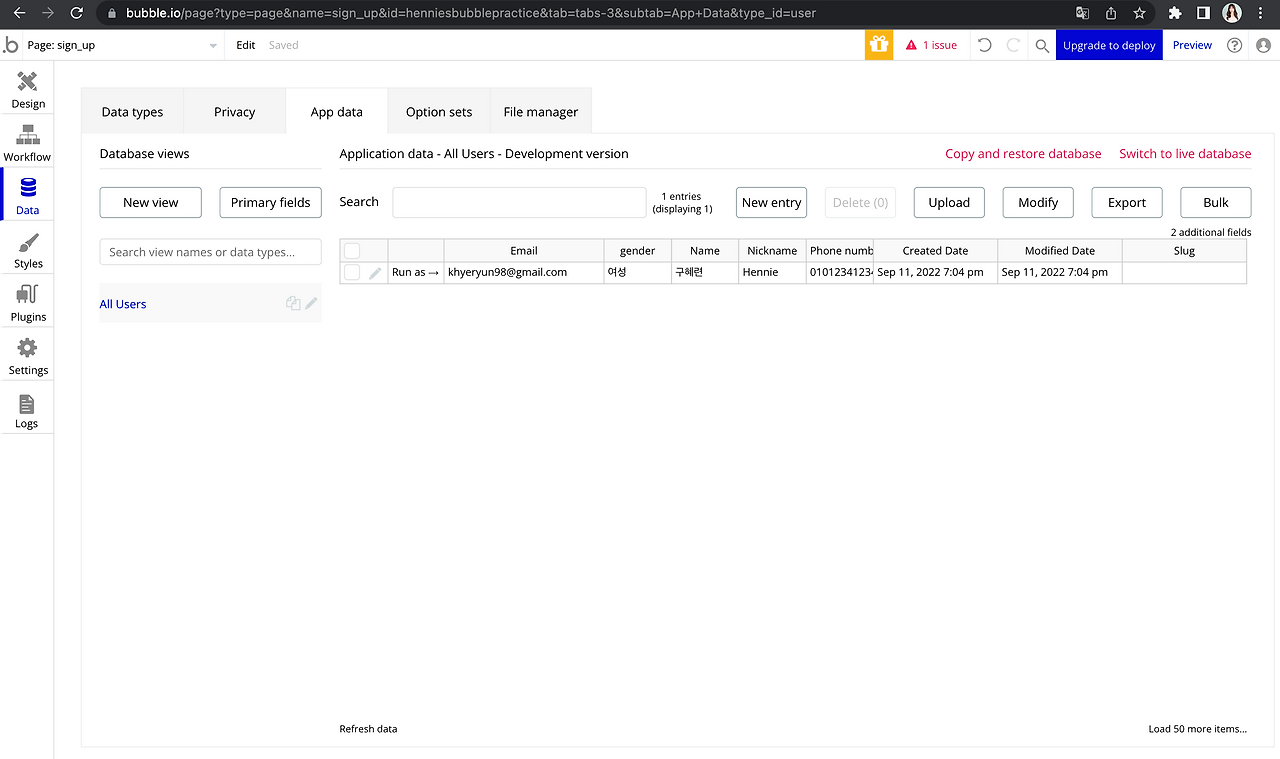Viewport: 1280px width, 759px height.
Task: Open Chrome three-dot menu
Action: tap(1262, 13)
